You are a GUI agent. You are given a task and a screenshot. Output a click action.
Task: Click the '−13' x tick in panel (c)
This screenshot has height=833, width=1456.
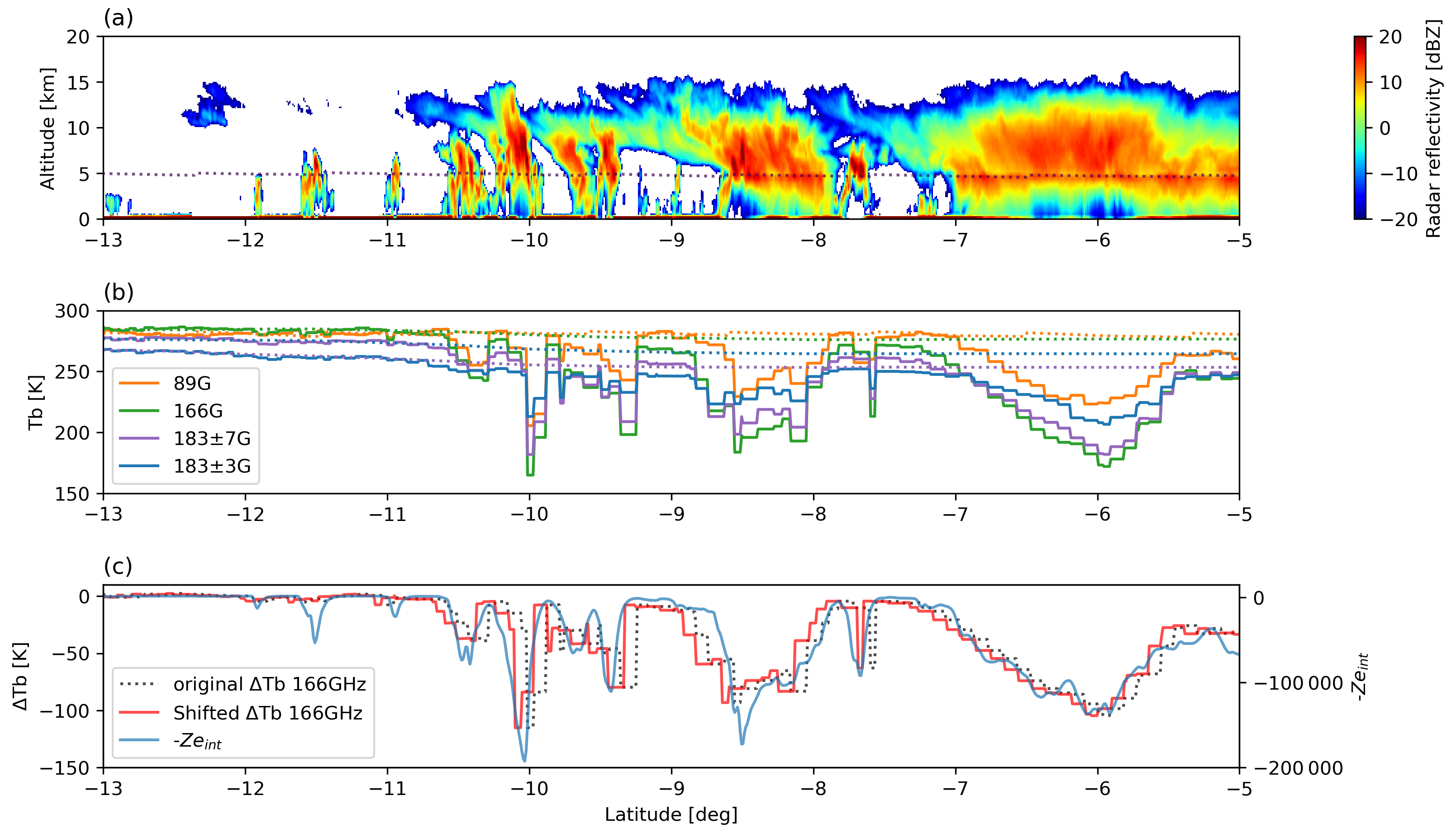104,788
